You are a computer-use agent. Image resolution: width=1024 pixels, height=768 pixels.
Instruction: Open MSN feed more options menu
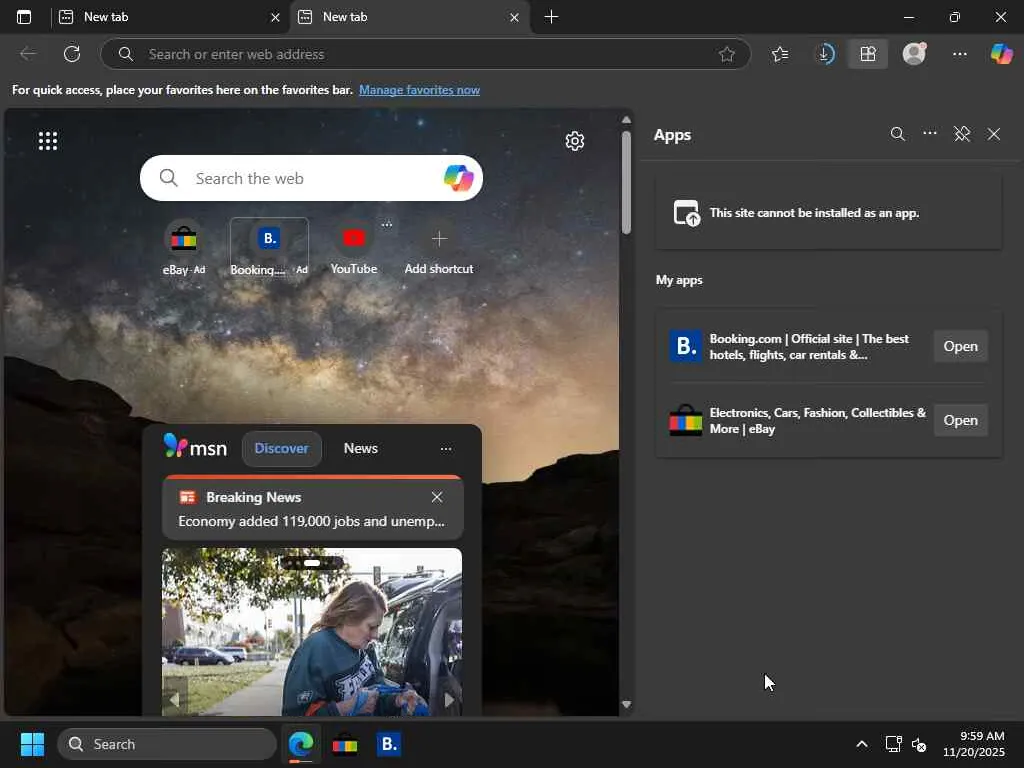point(446,449)
